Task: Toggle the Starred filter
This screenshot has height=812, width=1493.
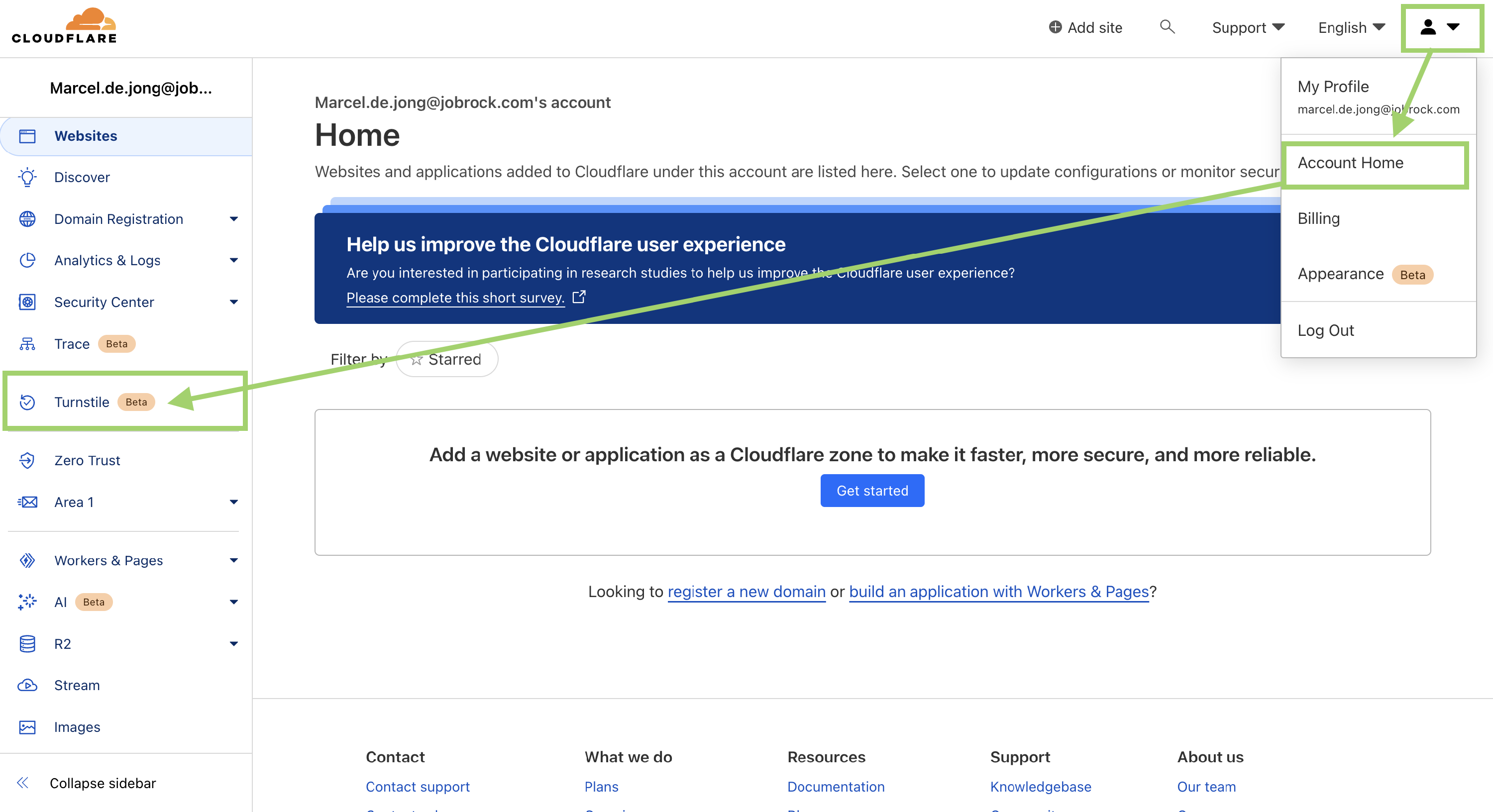Action: pyautogui.click(x=446, y=359)
